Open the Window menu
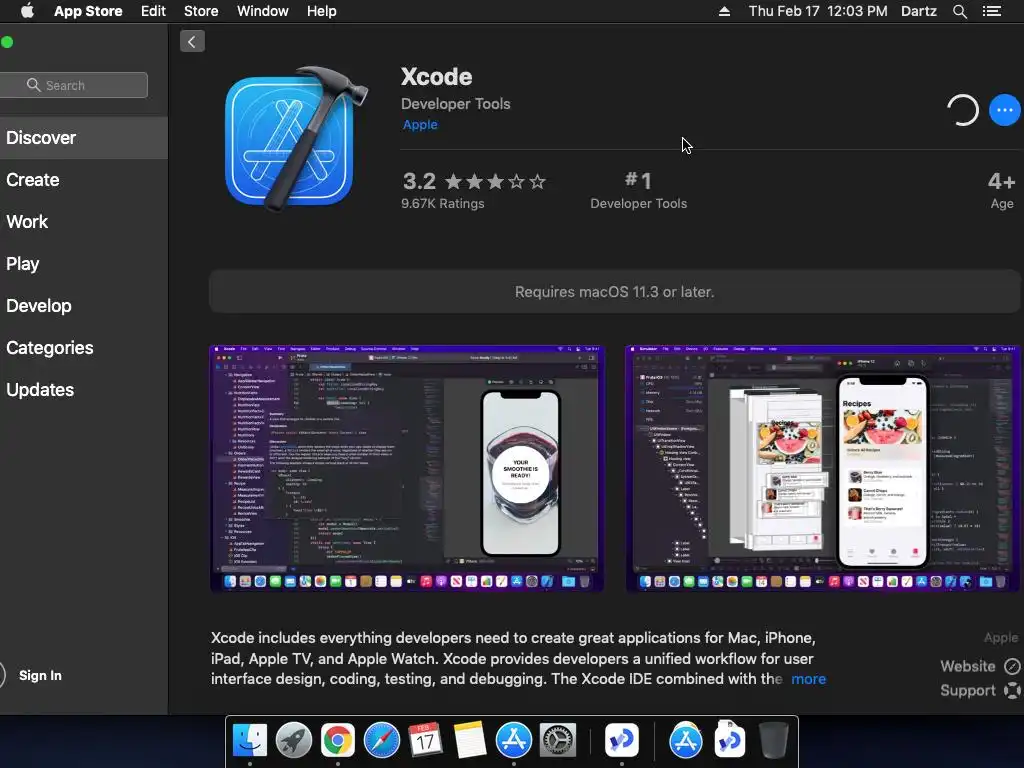Viewport: 1024px width, 768px height. pos(263,11)
